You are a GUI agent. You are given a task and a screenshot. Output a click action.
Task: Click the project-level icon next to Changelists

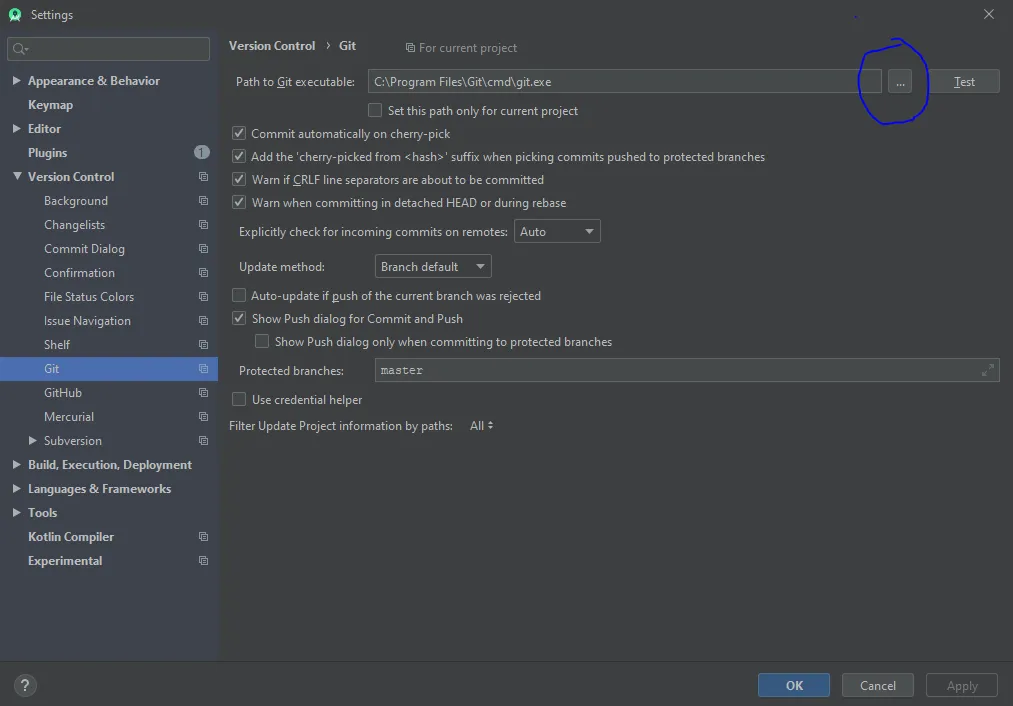[204, 225]
